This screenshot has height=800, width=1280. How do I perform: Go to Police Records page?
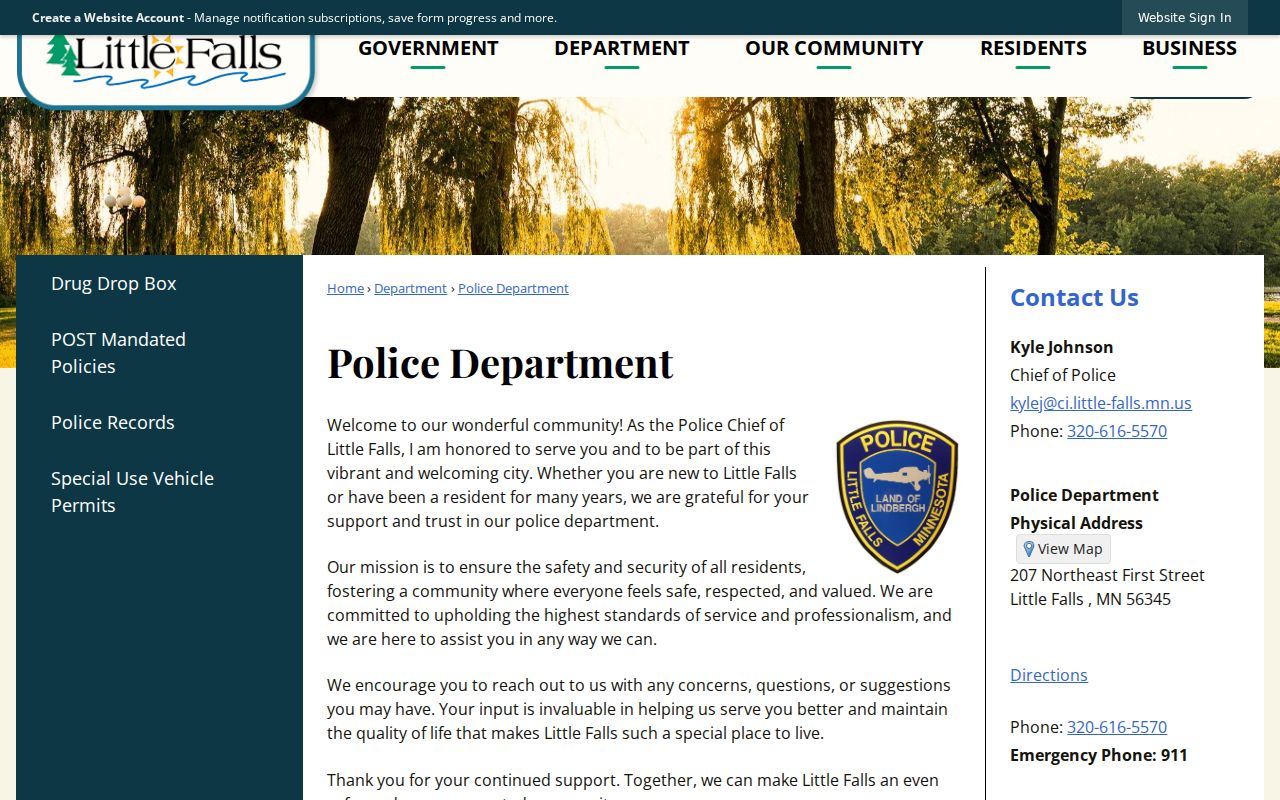coord(113,422)
